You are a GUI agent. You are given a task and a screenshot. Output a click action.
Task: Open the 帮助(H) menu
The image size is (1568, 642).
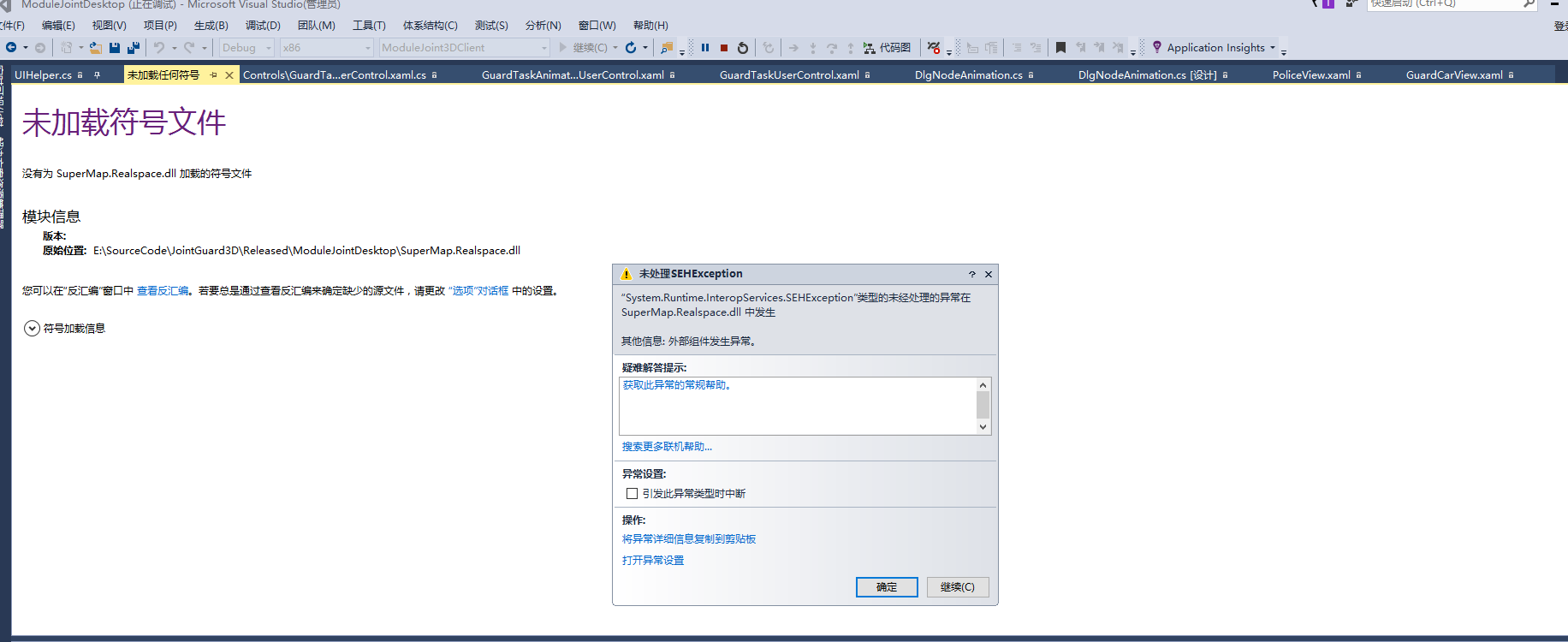[650, 26]
